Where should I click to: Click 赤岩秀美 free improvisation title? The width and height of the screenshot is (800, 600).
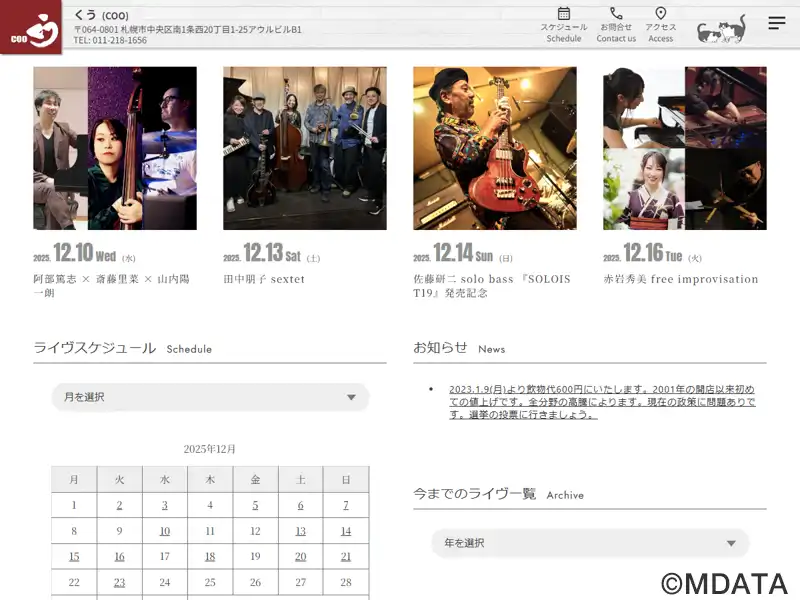(681, 279)
